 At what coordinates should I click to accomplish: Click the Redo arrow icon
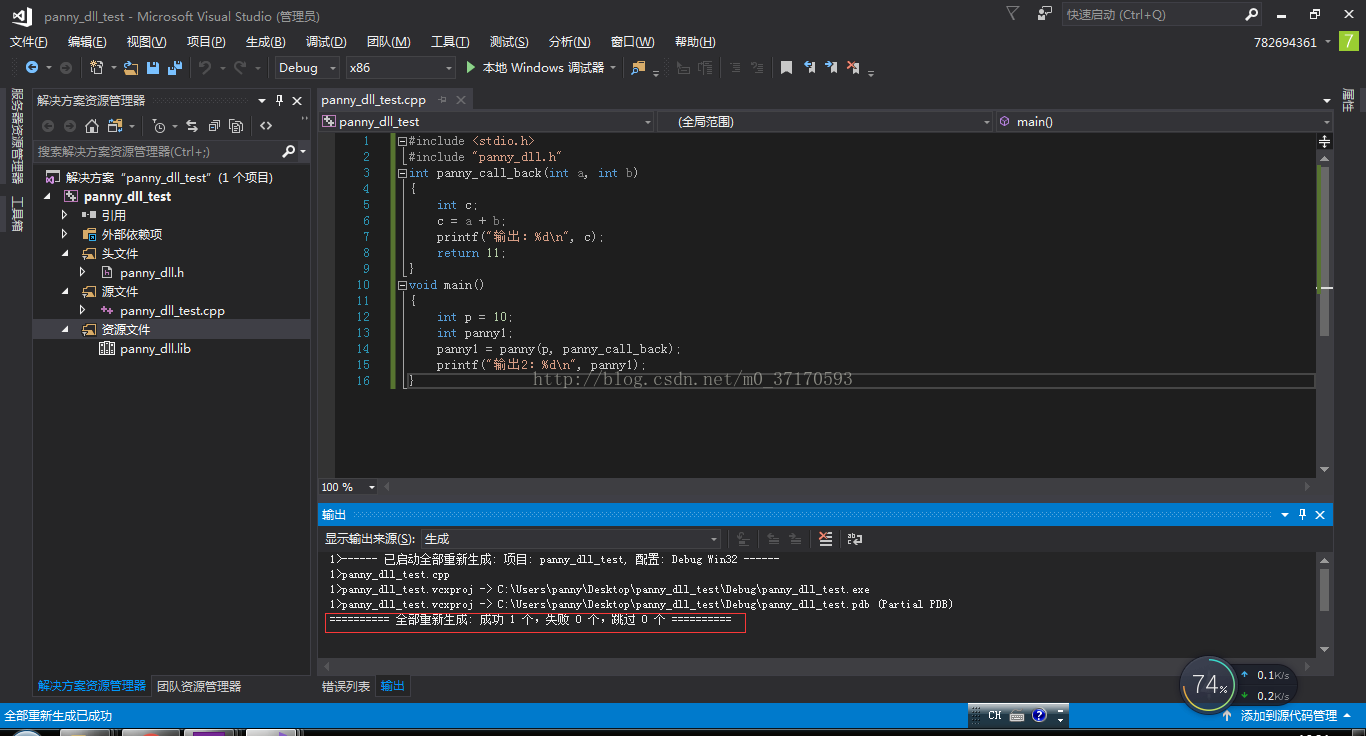[x=240, y=68]
